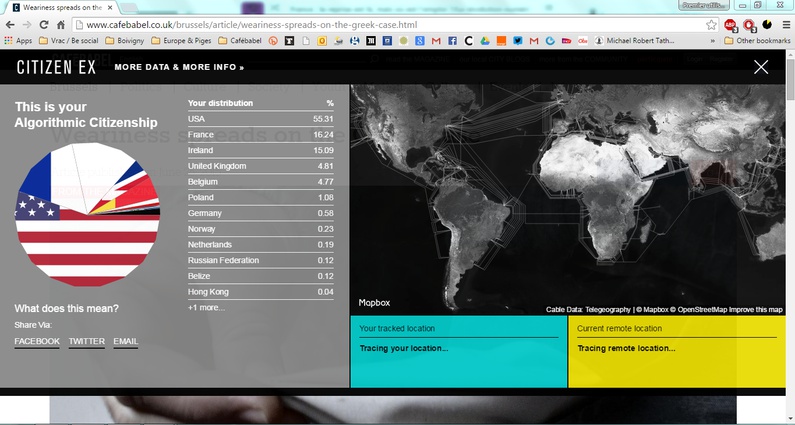The image size is (795, 425).
Task: Expand the '+1 more...' distribution entry
Action: (x=206, y=307)
